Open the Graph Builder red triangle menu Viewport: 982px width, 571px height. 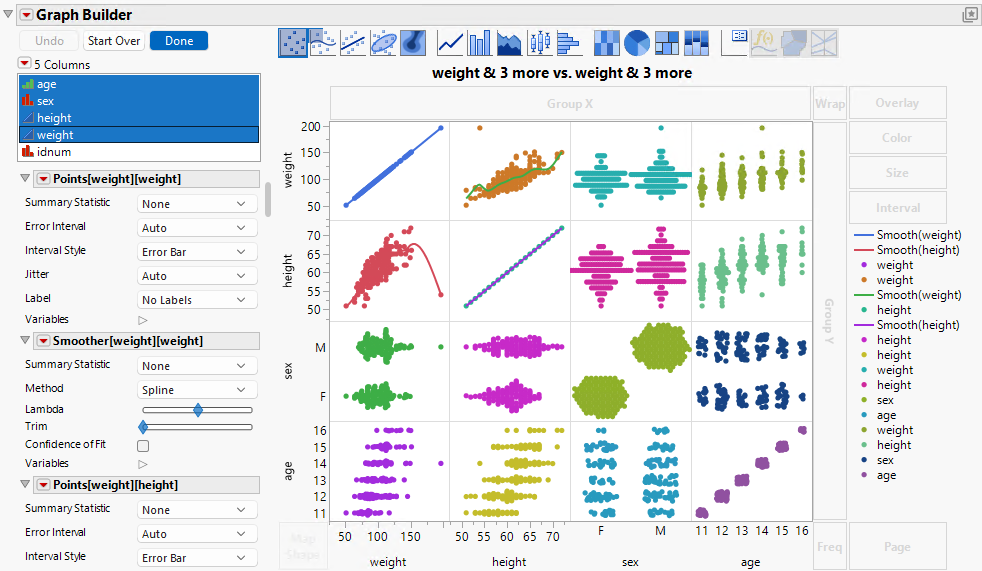[26, 15]
